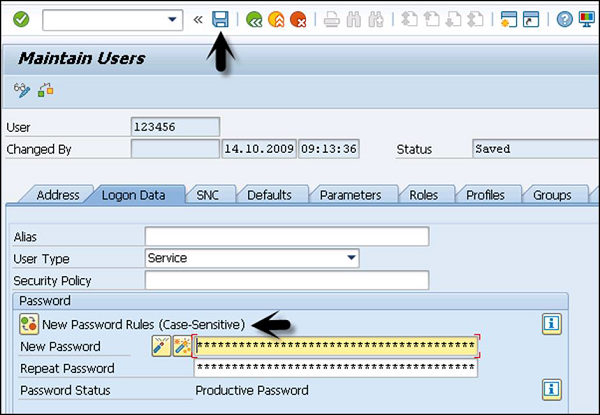This screenshot has height=415, width=600.
Task: Switch to the Groups tab
Action: click(552, 195)
